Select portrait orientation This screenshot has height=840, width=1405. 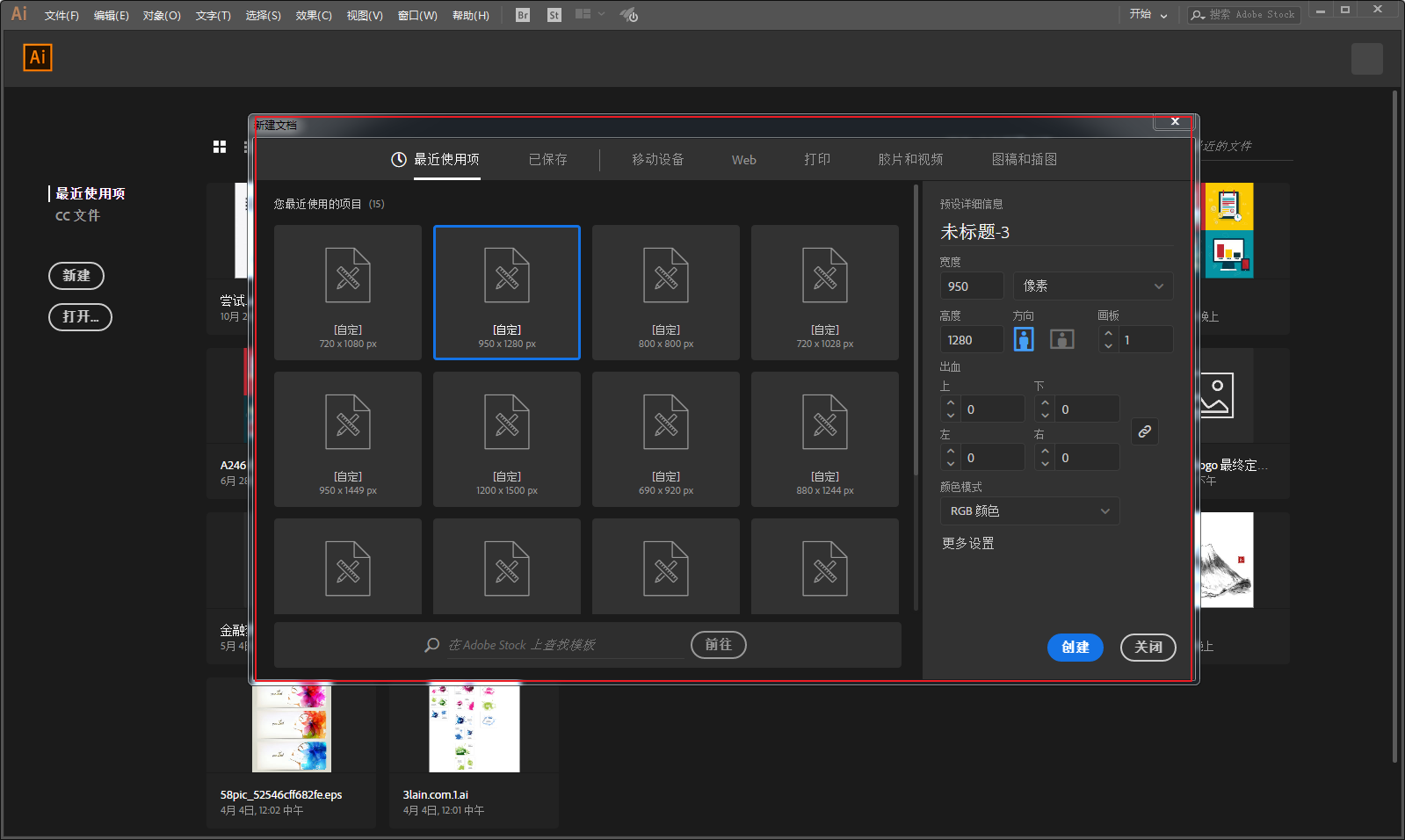[1024, 339]
